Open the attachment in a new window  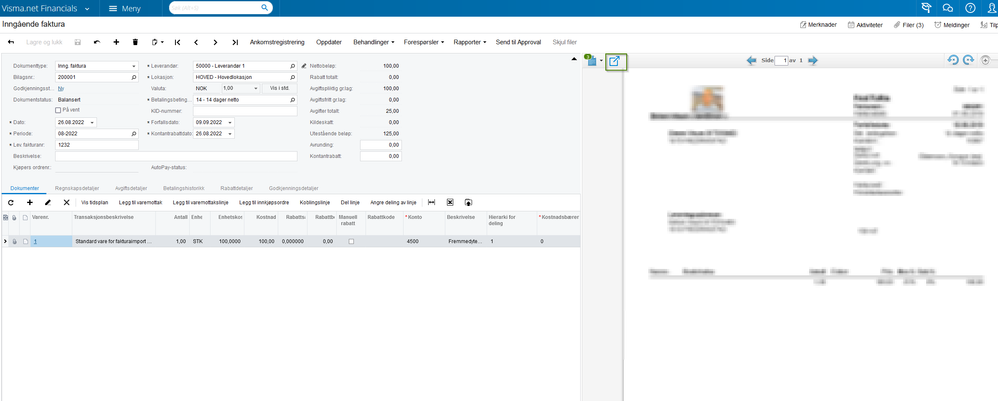pyautogui.click(x=615, y=61)
